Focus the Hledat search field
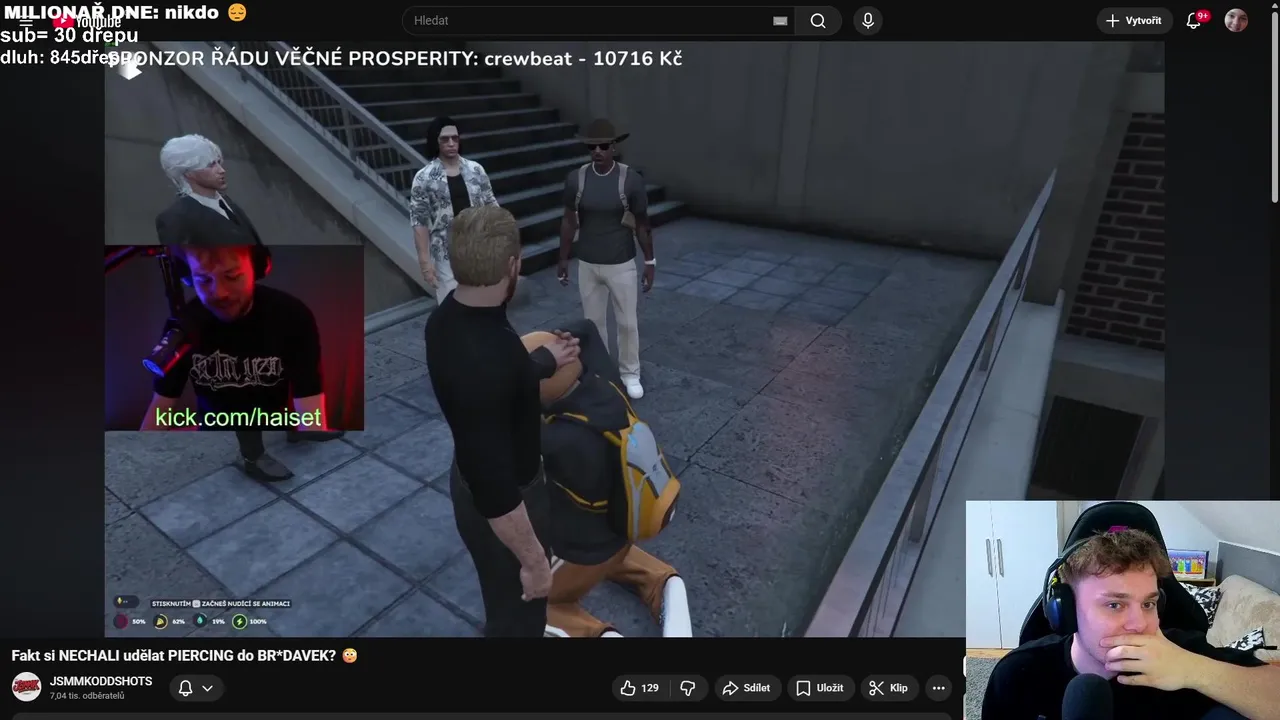1280x720 pixels. [x=600, y=21]
